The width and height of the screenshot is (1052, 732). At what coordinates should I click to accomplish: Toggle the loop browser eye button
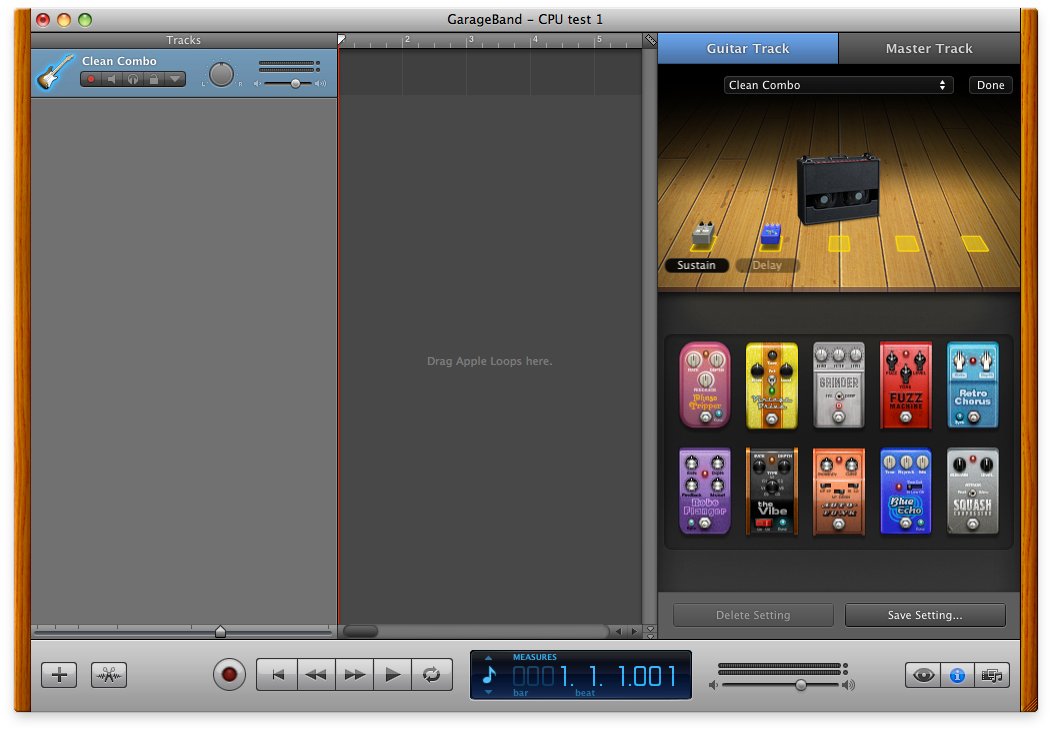tap(923, 675)
